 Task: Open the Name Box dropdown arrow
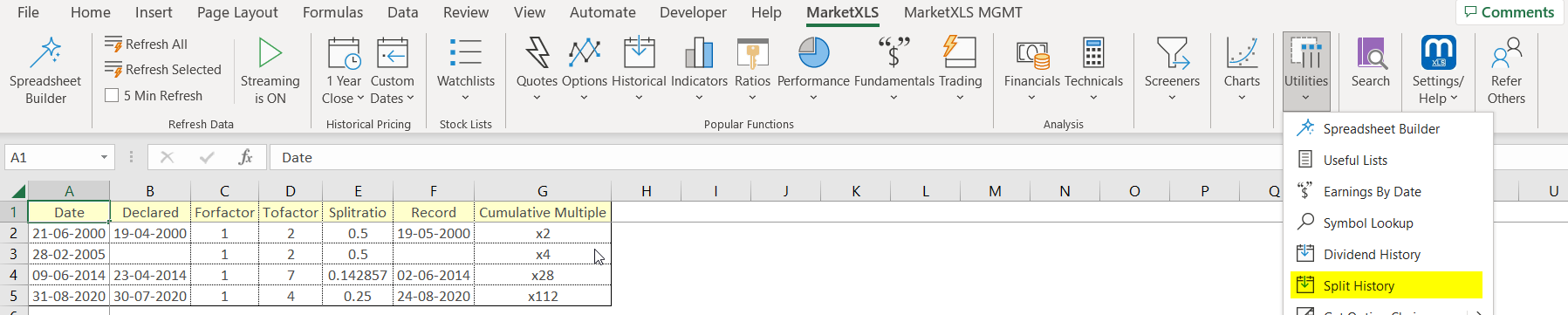coord(104,157)
